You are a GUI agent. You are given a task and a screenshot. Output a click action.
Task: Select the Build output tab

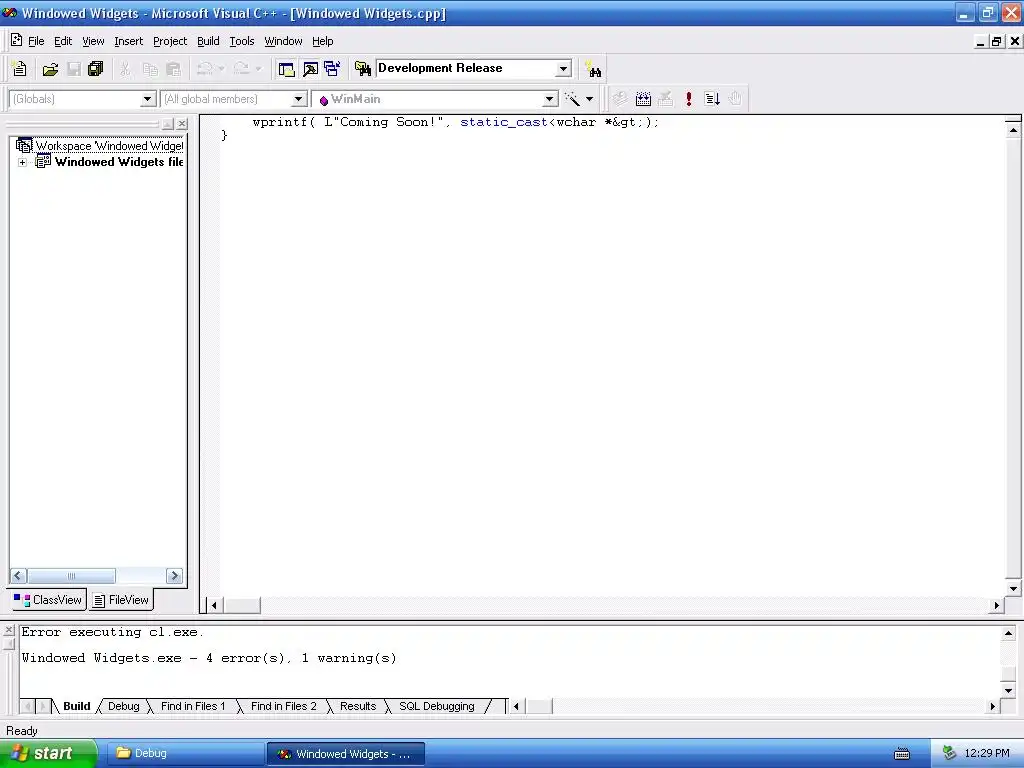76,706
